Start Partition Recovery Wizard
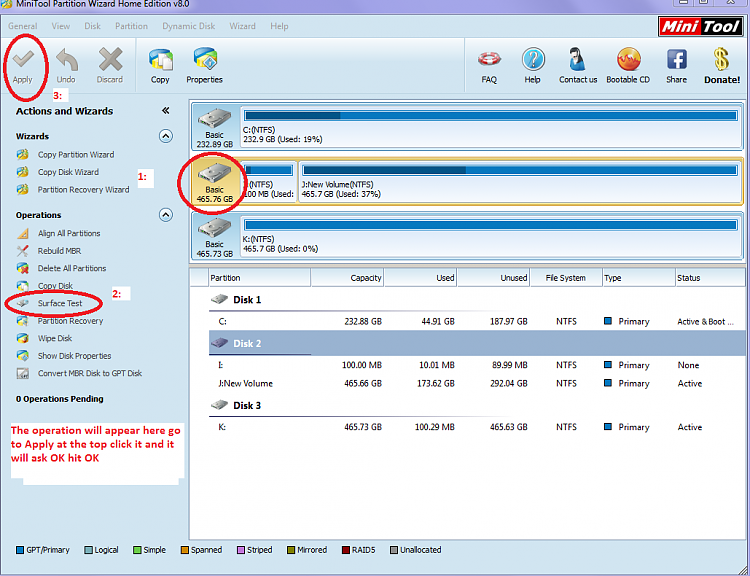 point(83,189)
